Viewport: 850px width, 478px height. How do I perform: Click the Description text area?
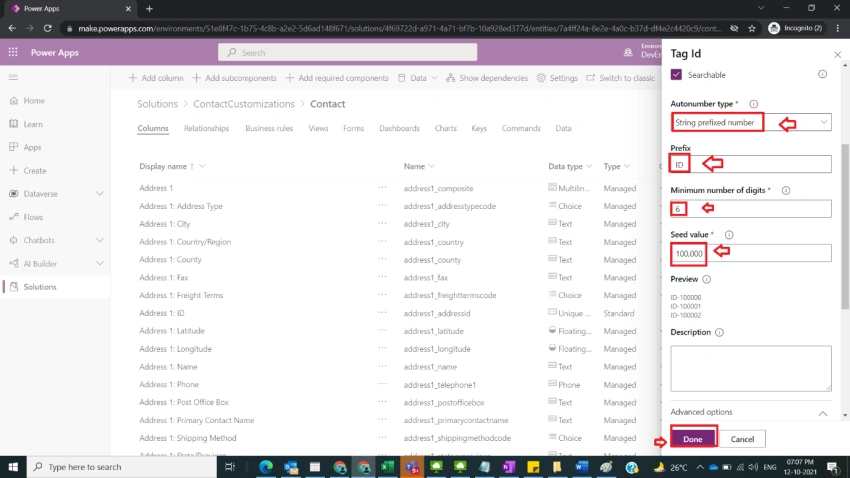pos(751,369)
